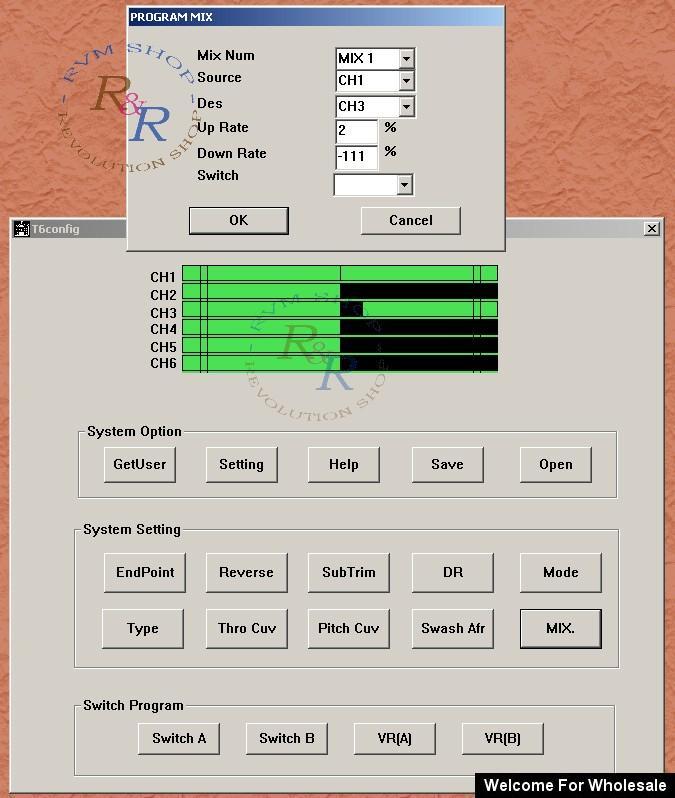Click the T6config title bar icon

pyautogui.click(x=21, y=229)
